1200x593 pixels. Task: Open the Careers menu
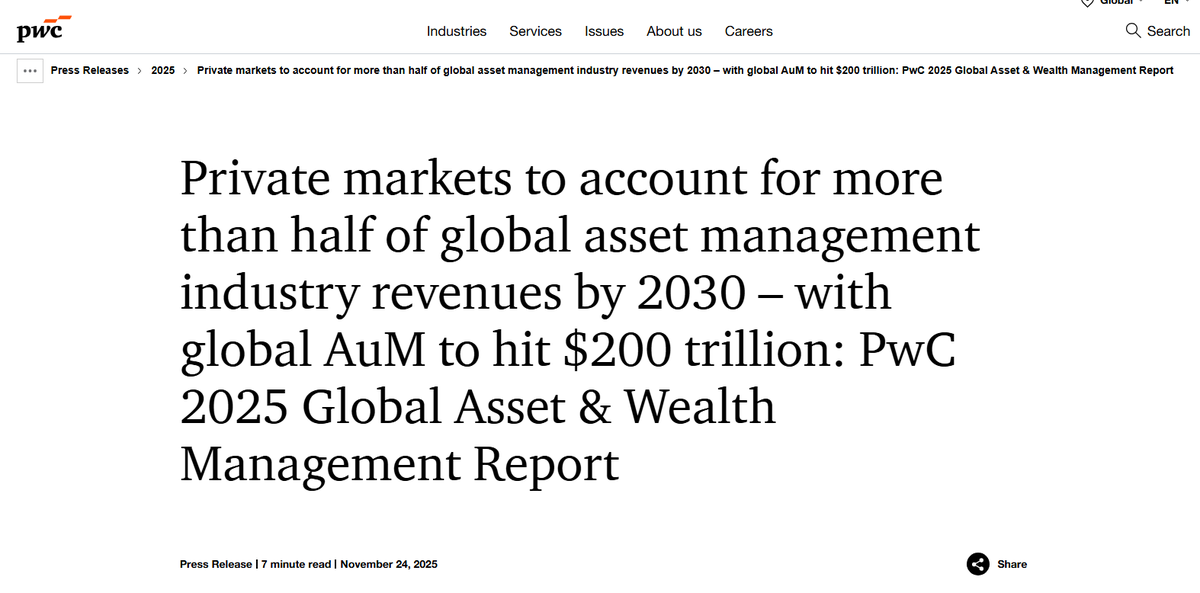coord(749,31)
